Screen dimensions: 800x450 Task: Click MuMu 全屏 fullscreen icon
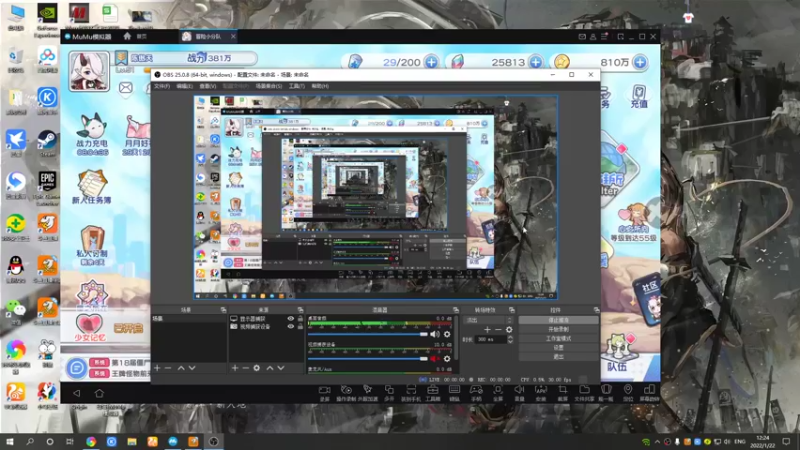click(497, 393)
